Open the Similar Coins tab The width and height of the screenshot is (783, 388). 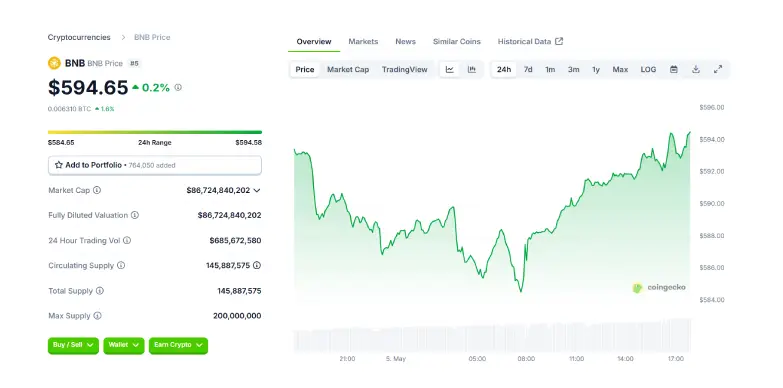(x=456, y=41)
